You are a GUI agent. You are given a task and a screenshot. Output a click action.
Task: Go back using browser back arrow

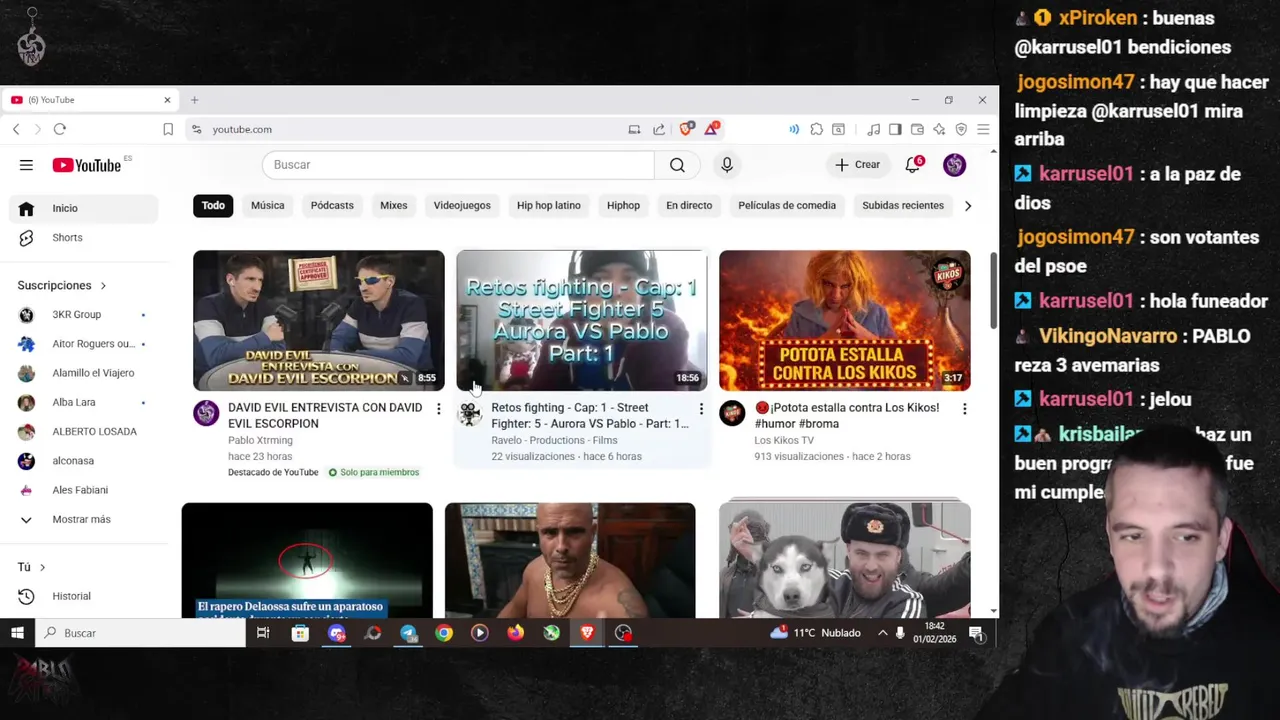(x=16, y=129)
